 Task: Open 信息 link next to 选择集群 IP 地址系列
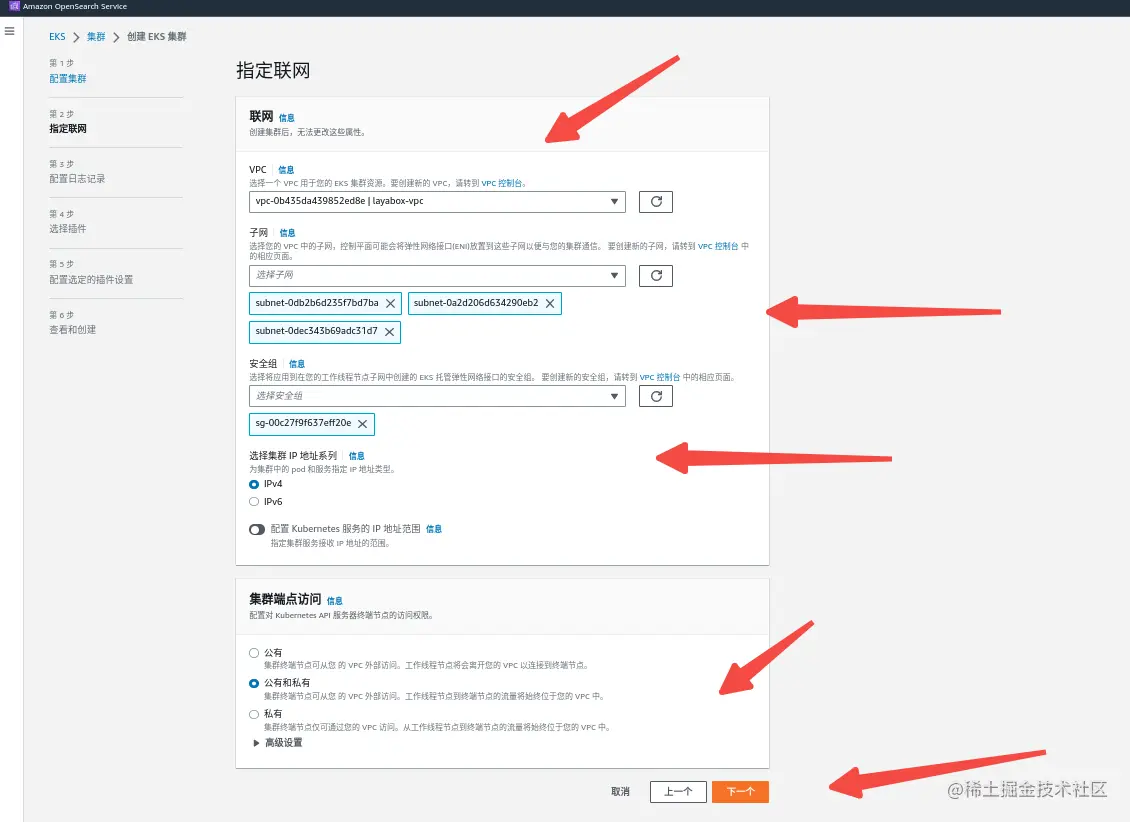click(357, 456)
